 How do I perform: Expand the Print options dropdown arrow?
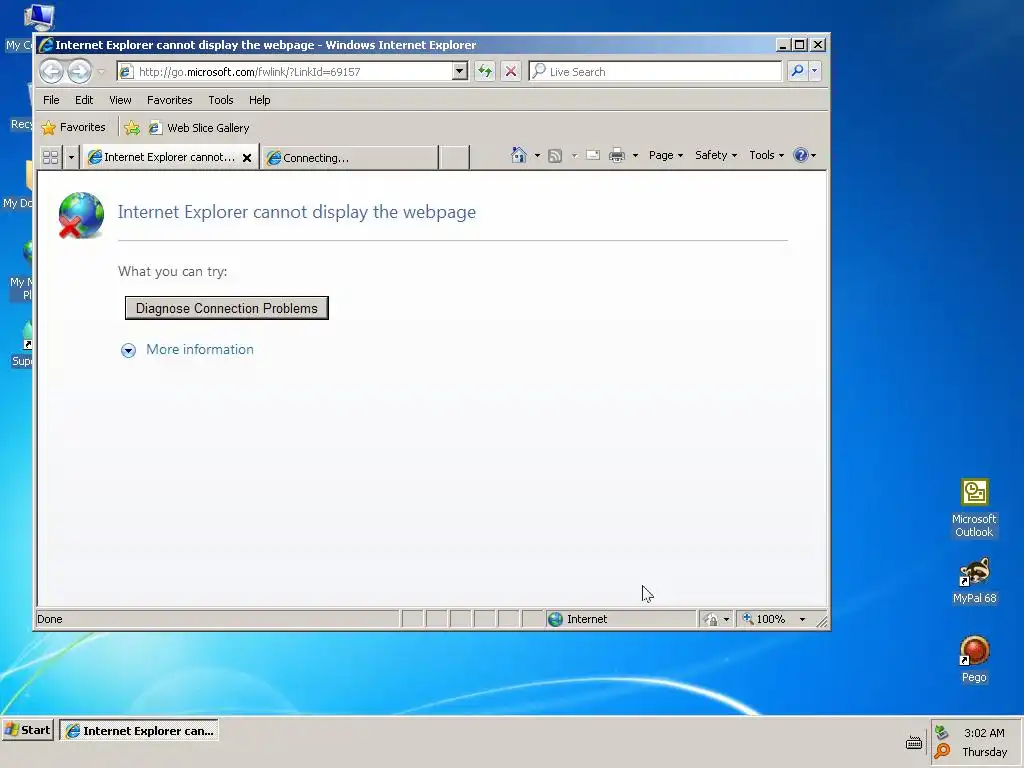[635, 155]
